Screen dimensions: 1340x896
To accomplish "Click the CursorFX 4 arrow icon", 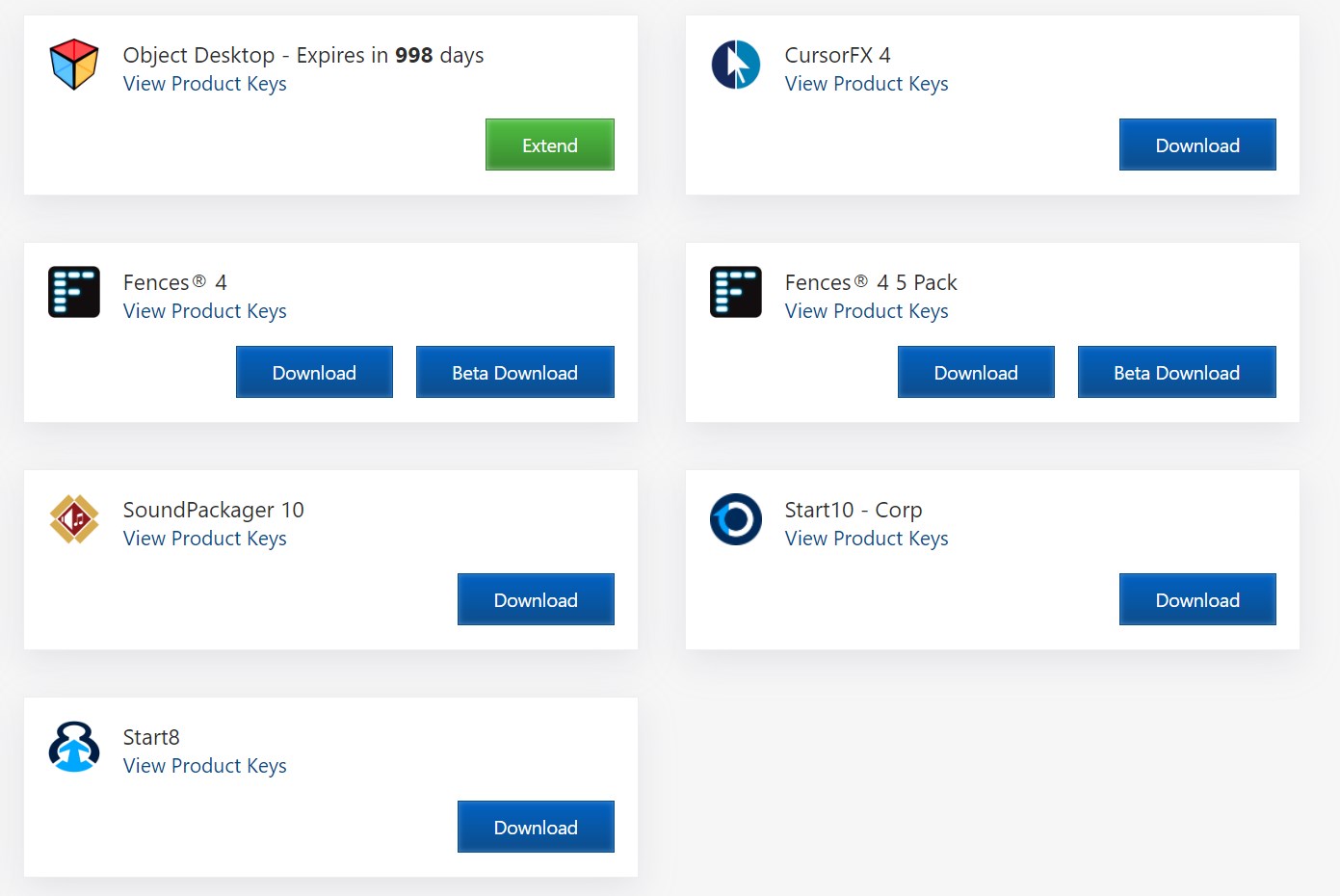I will coord(736,65).
